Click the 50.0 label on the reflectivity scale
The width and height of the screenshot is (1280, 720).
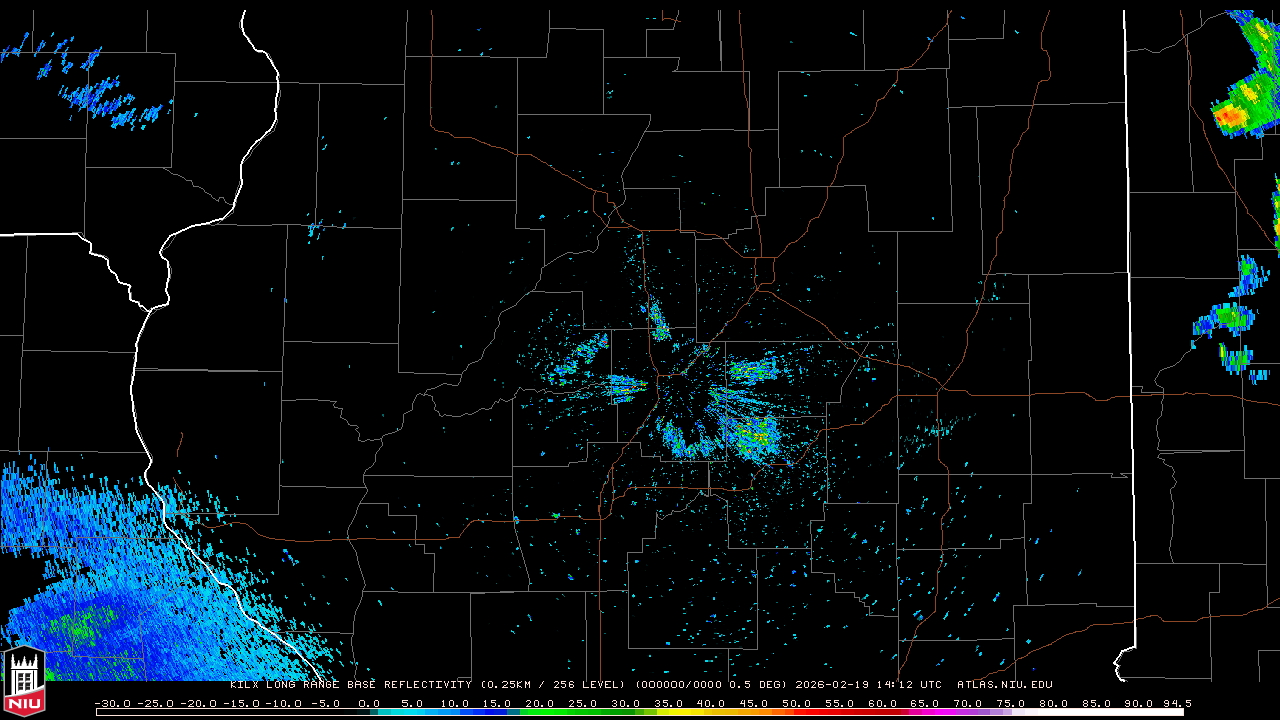coord(796,703)
